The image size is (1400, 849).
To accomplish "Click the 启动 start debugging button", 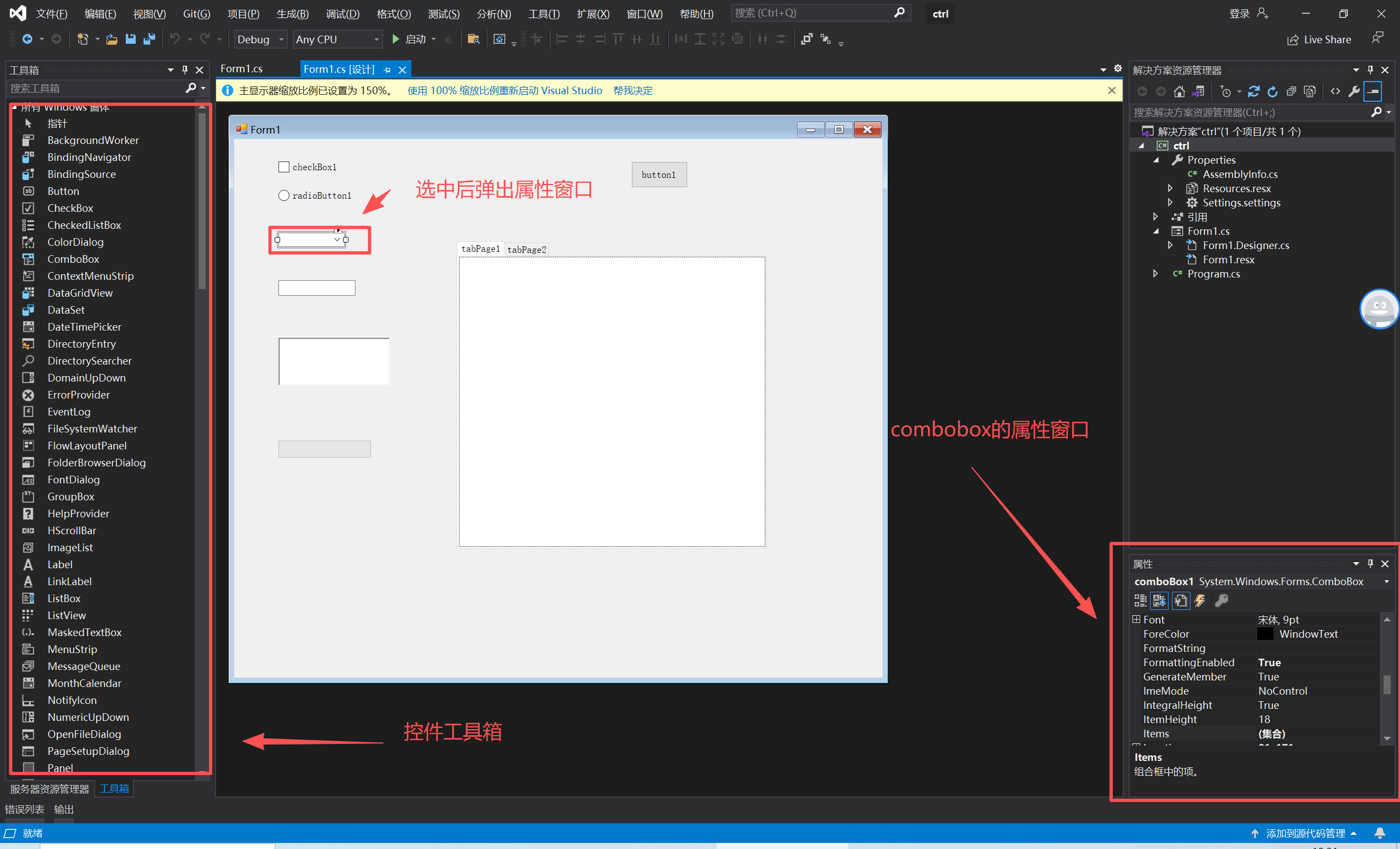I will pos(409,39).
